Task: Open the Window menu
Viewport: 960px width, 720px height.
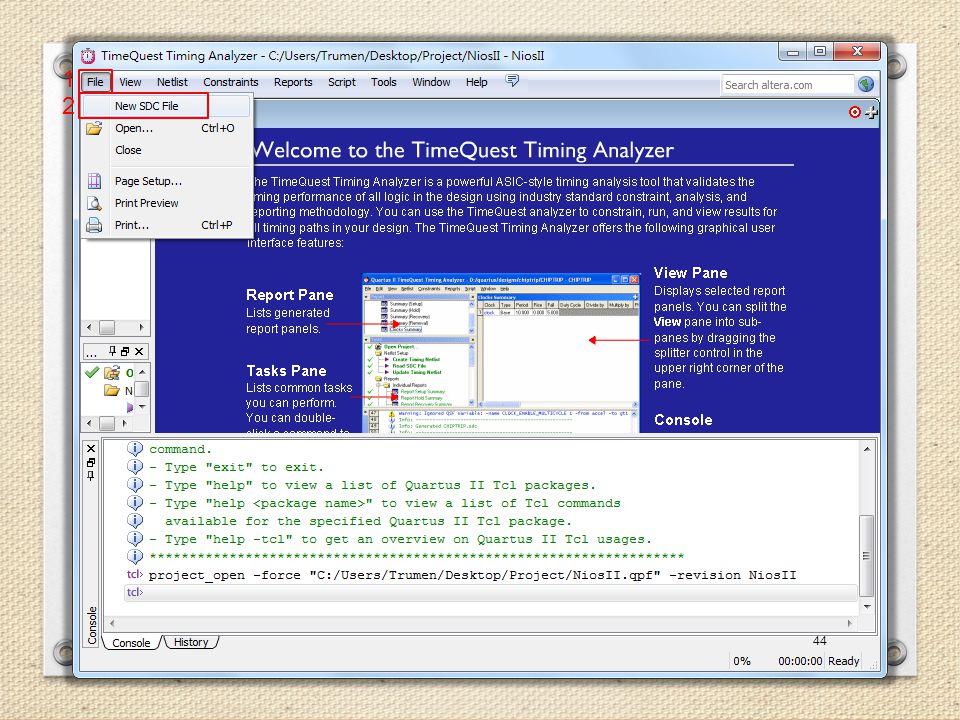Action: pyautogui.click(x=431, y=82)
